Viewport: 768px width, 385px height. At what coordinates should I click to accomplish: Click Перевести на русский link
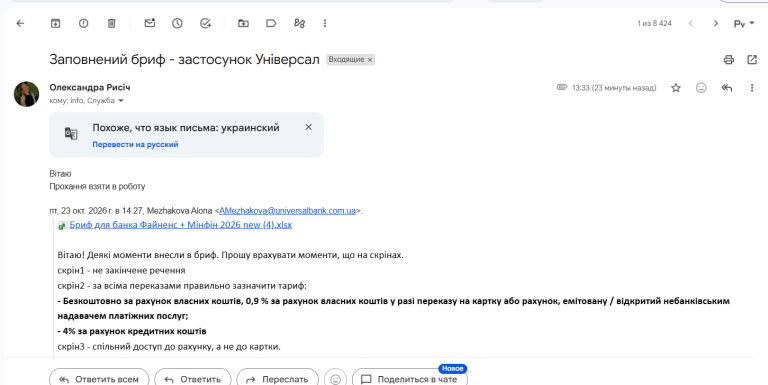point(135,144)
